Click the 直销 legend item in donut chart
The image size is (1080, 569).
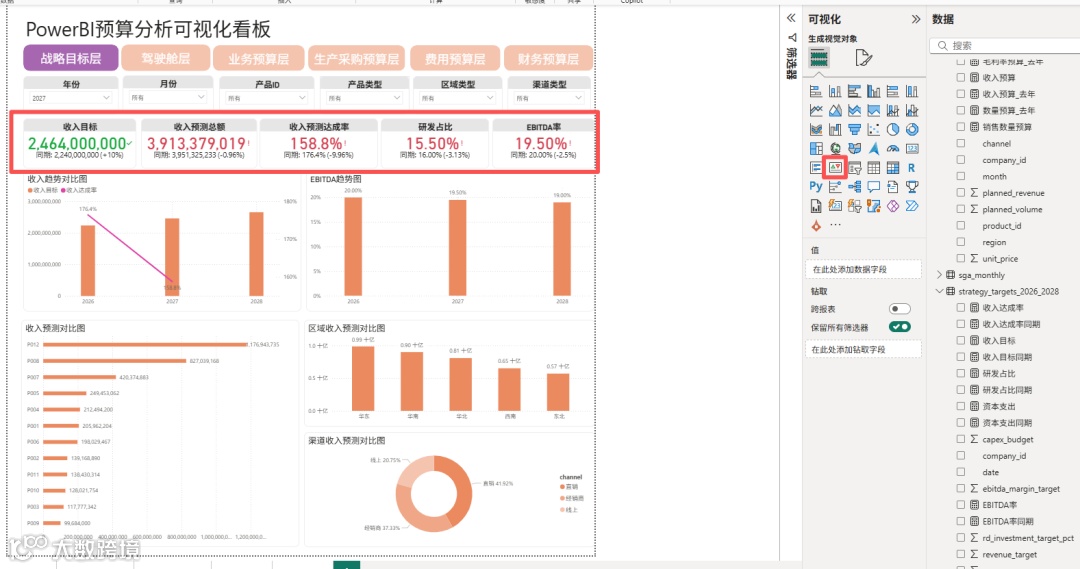point(569,486)
